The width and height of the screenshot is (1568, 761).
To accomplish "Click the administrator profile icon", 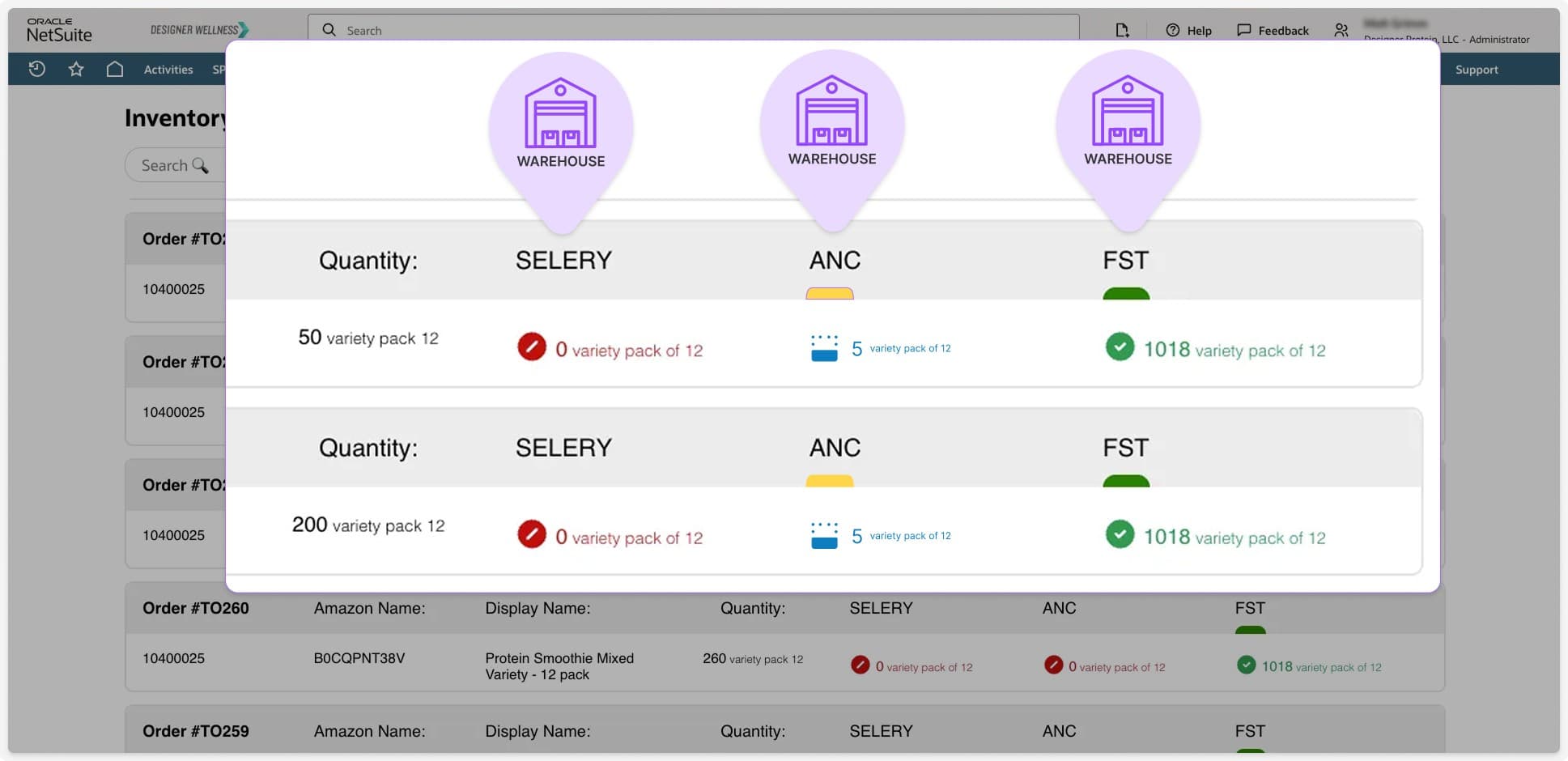I will [1341, 29].
